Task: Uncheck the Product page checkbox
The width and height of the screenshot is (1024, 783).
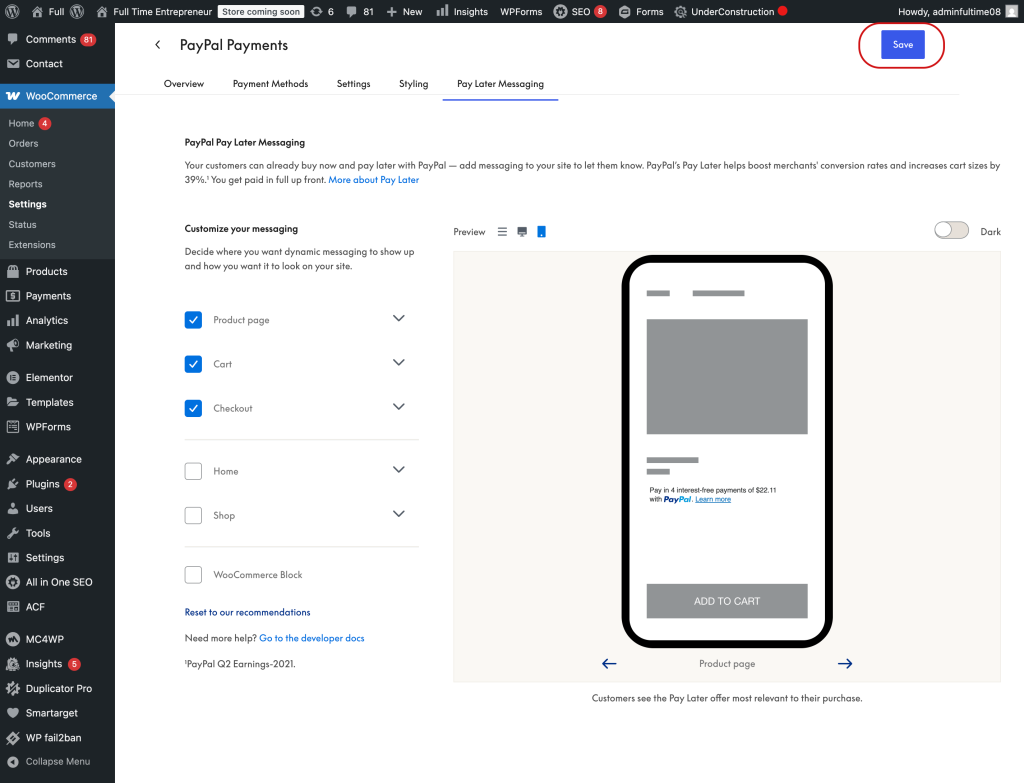Action: click(x=193, y=319)
